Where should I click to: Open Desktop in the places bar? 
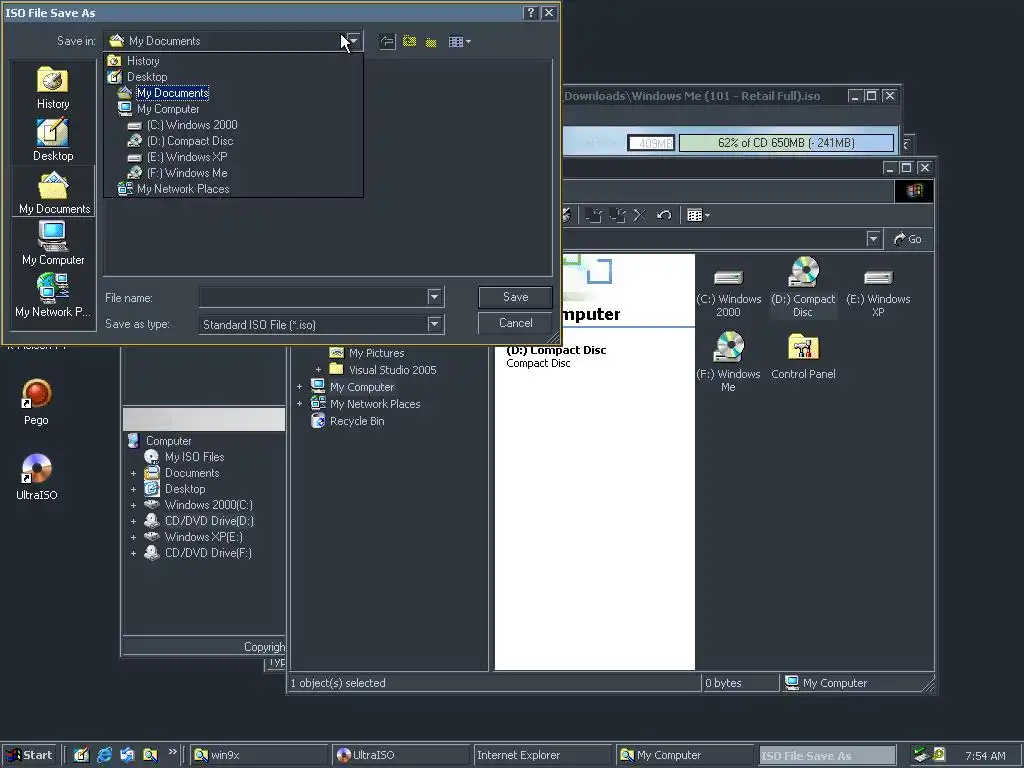coord(53,140)
